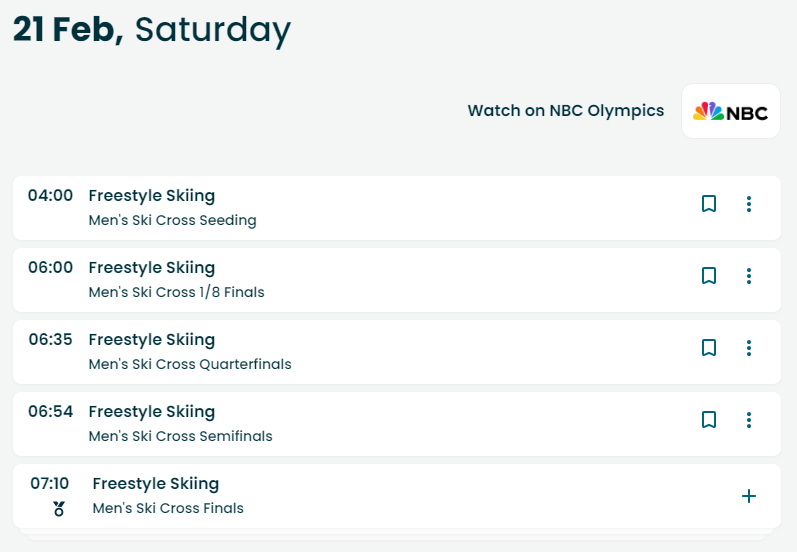Click the 07:10 time label
The width and height of the screenshot is (797, 552).
(x=49, y=483)
